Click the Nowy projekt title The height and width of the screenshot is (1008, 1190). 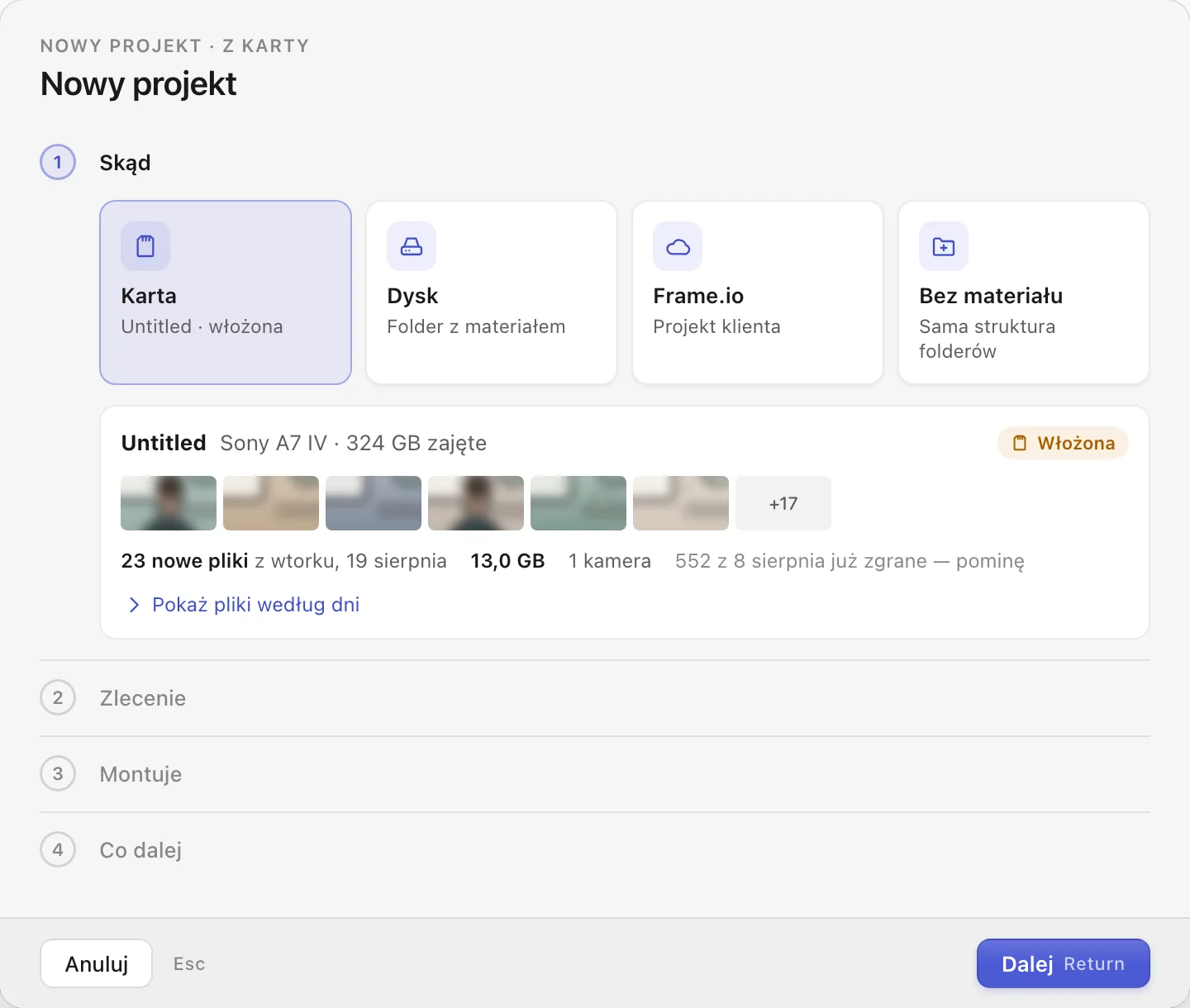click(x=138, y=84)
